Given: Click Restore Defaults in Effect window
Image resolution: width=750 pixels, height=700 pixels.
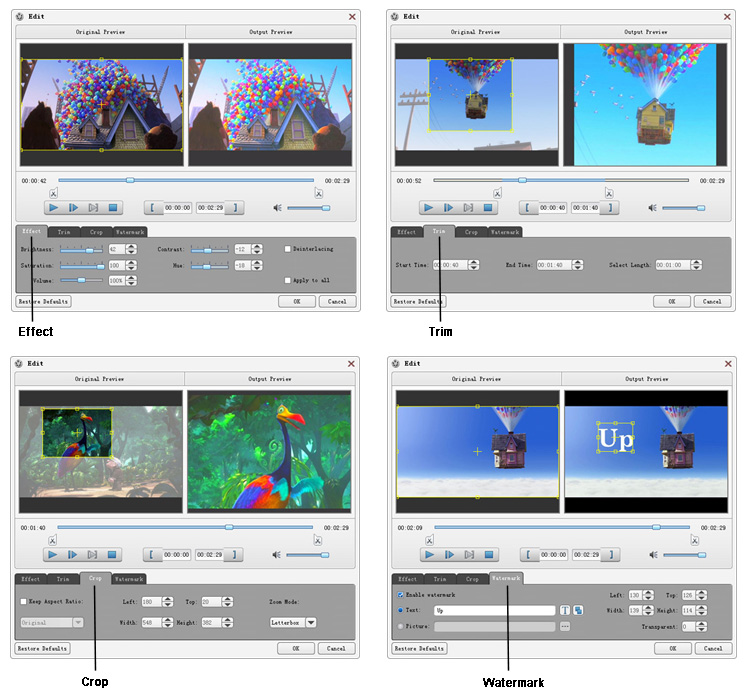Looking at the screenshot, I should tap(44, 301).
